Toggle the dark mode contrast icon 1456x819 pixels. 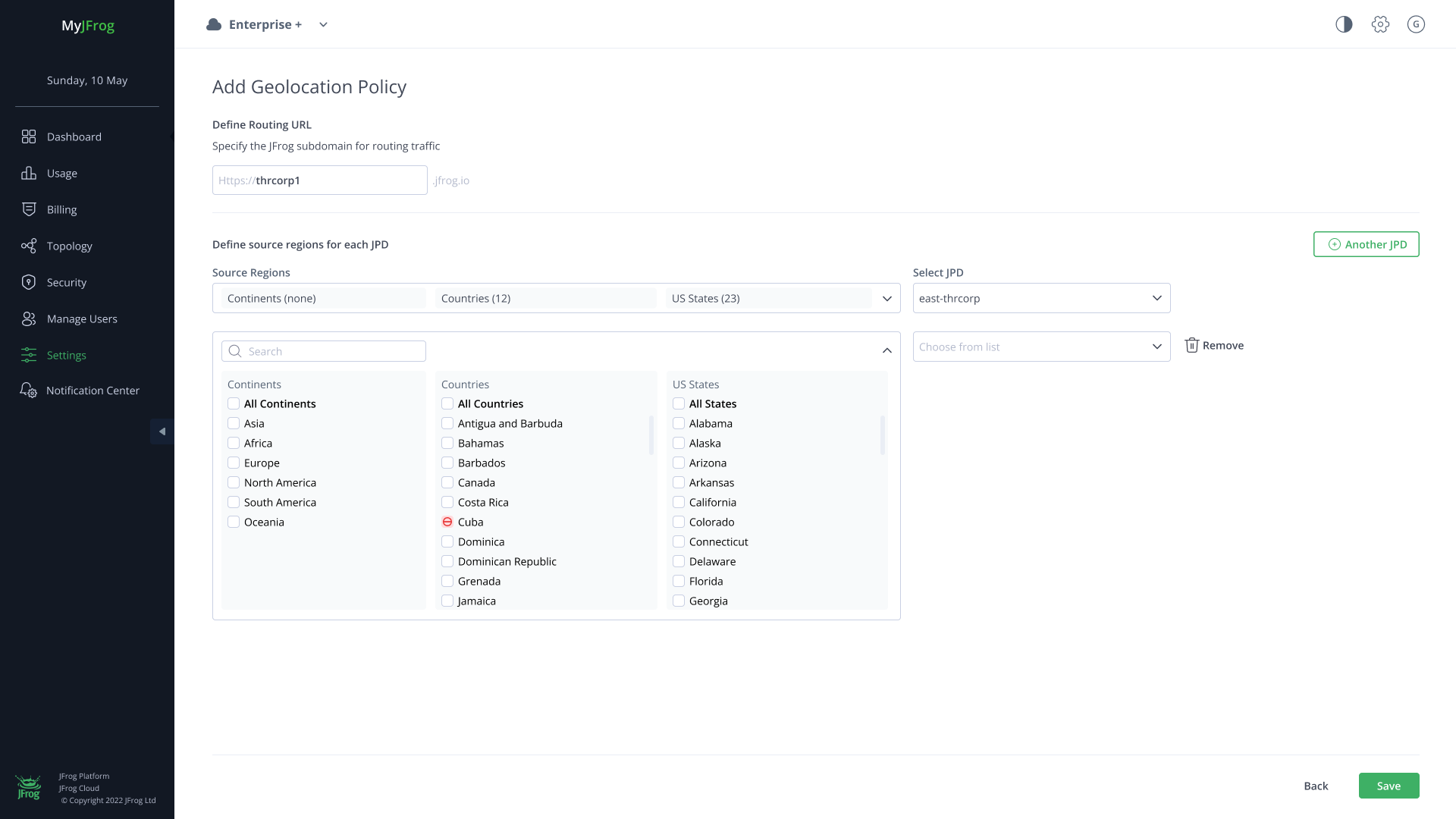click(1344, 24)
